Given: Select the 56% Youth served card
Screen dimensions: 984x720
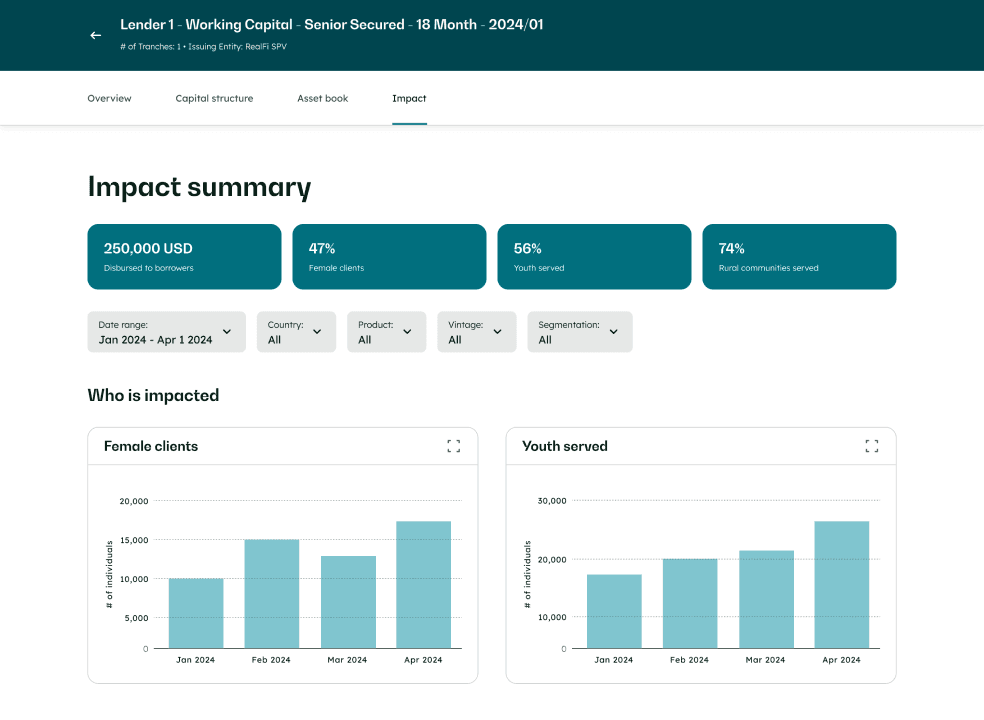Looking at the screenshot, I should coord(594,257).
